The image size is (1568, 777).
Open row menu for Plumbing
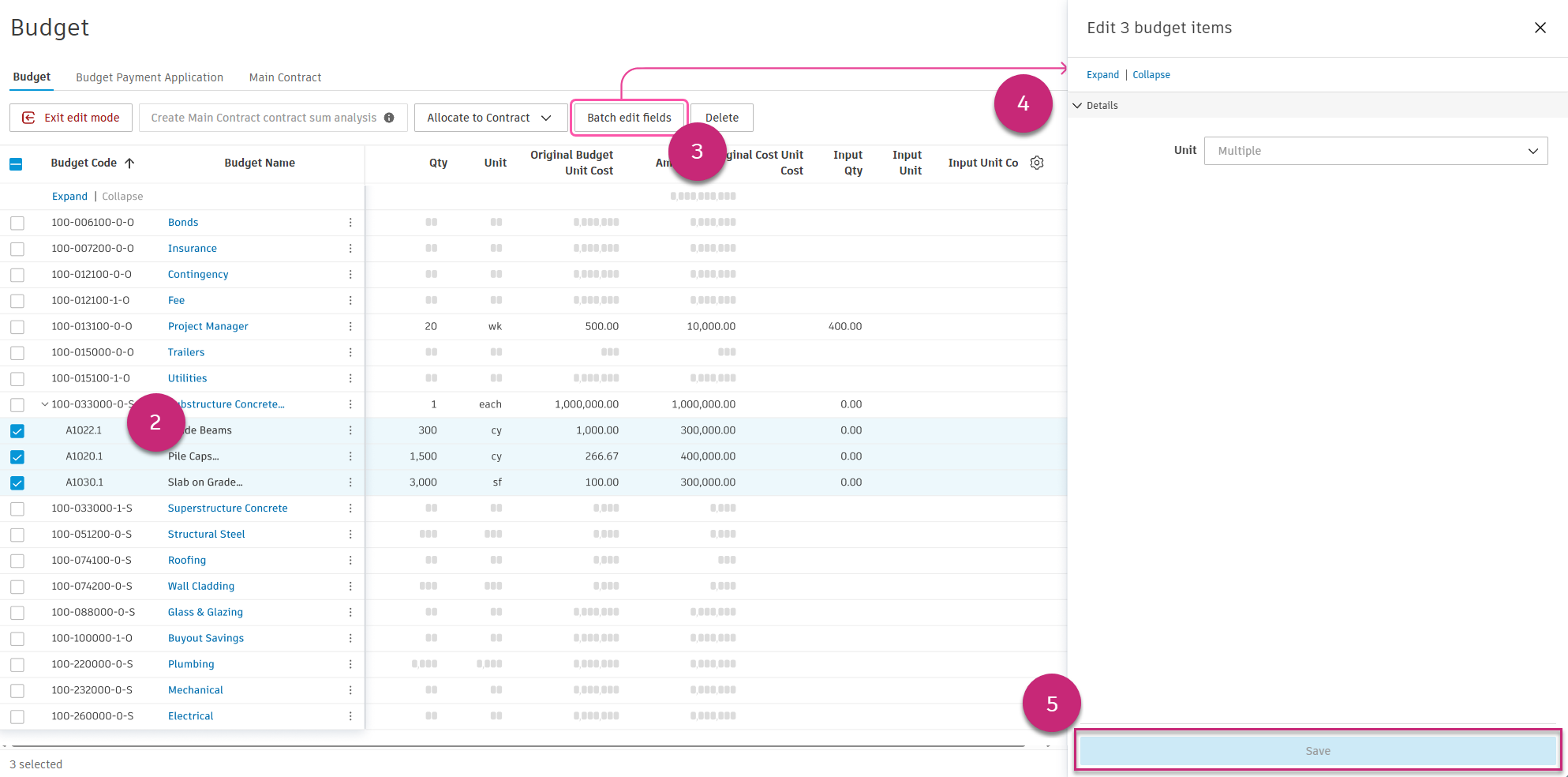pyautogui.click(x=350, y=665)
